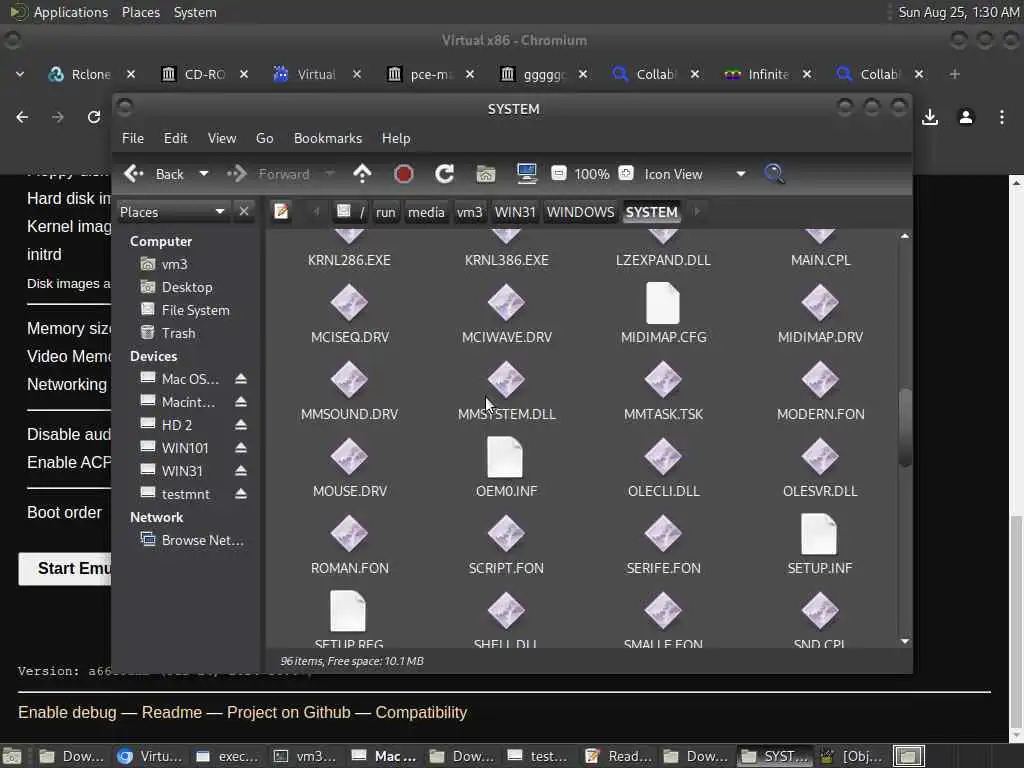Select the MCISEQ.DRV file icon
The height and width of the screenshot is (768, 1024).
point(349,303)
